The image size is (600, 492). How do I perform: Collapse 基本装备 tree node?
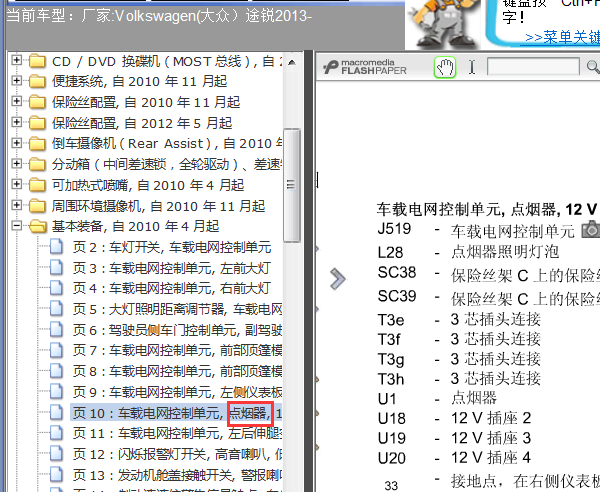[16, 226]
